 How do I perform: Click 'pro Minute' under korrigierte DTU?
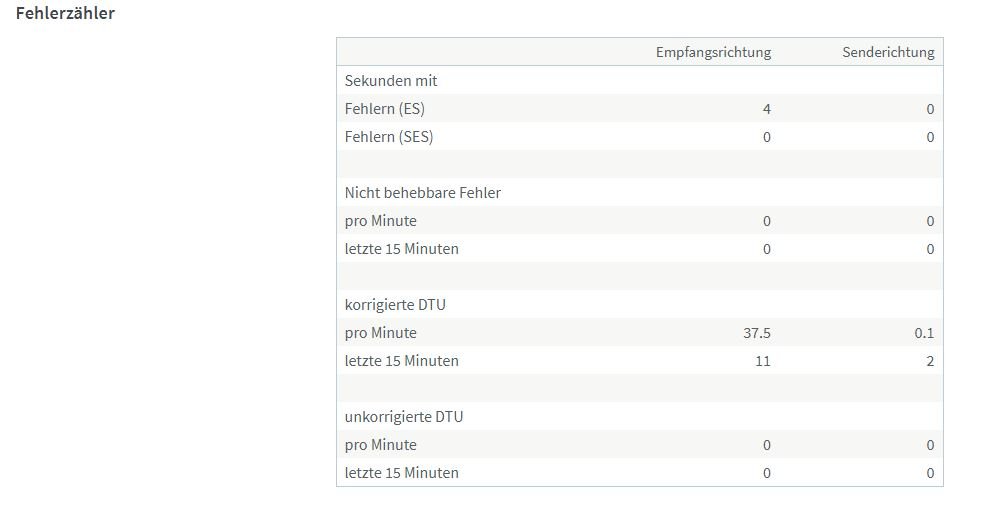pos(381,333)
